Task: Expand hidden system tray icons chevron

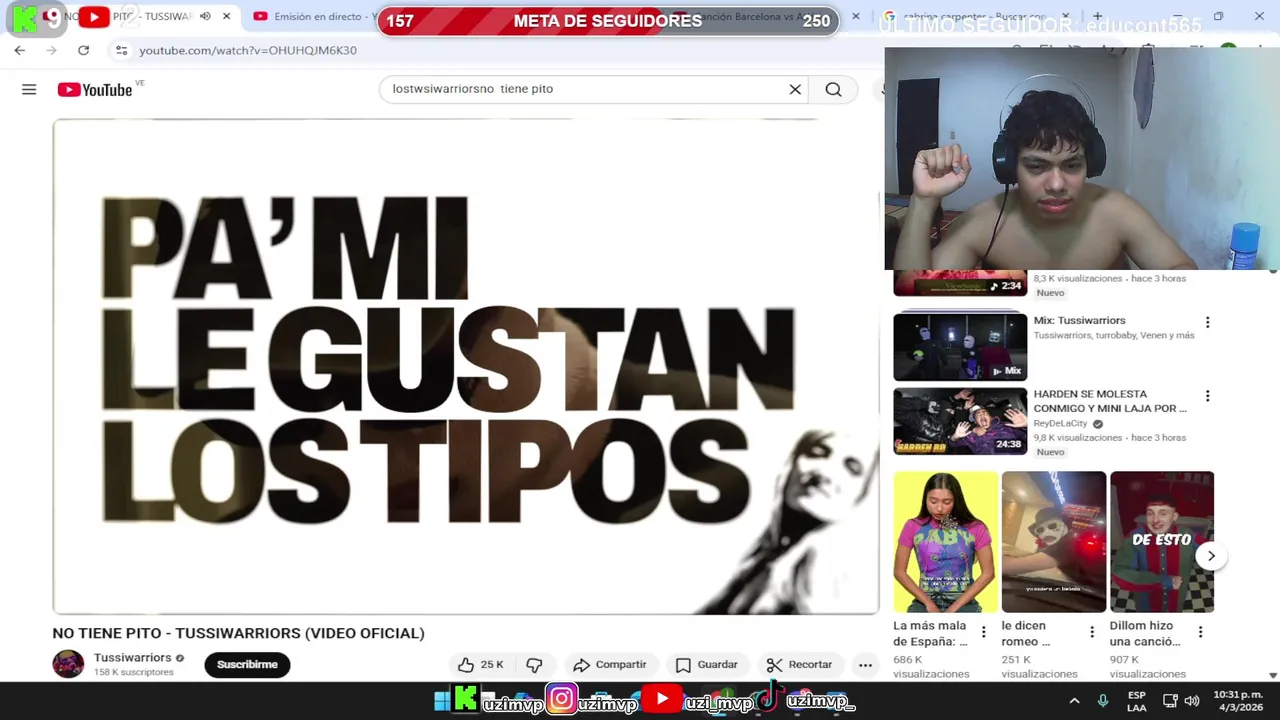Action: point(1074,701)
